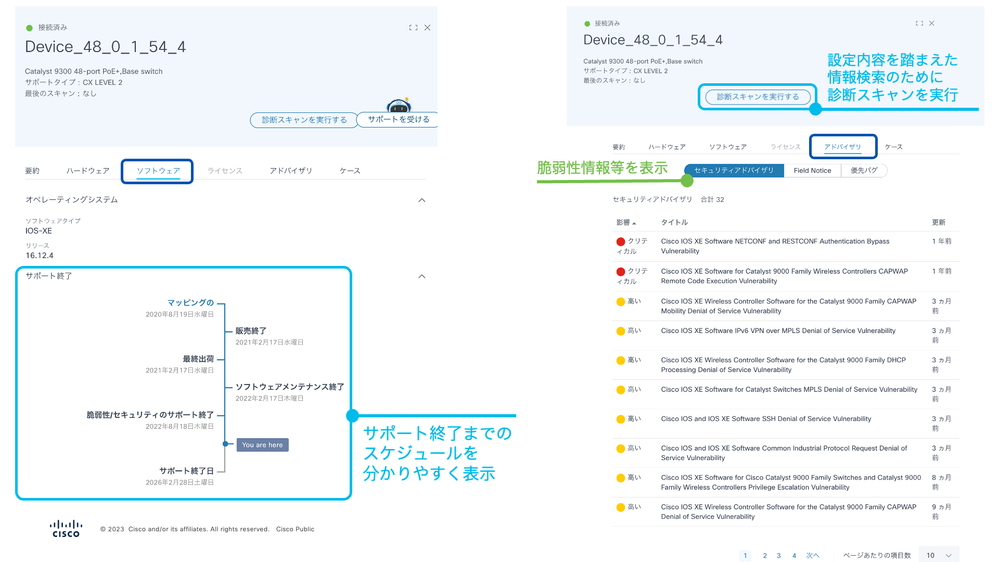The height and width of the screenshot is (562, 999).
Task: Click サポート終了日 timeline entry
Action: click(x=187, y=471)
